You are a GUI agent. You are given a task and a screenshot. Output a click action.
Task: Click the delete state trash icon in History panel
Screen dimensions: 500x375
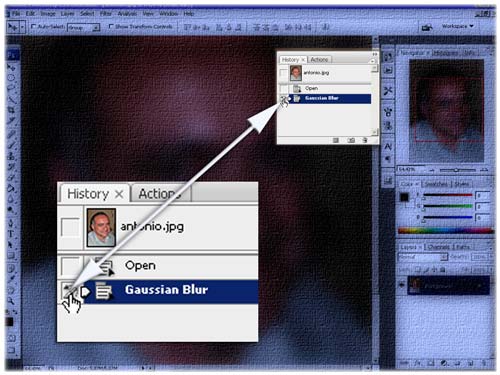[x=365, y=140]
